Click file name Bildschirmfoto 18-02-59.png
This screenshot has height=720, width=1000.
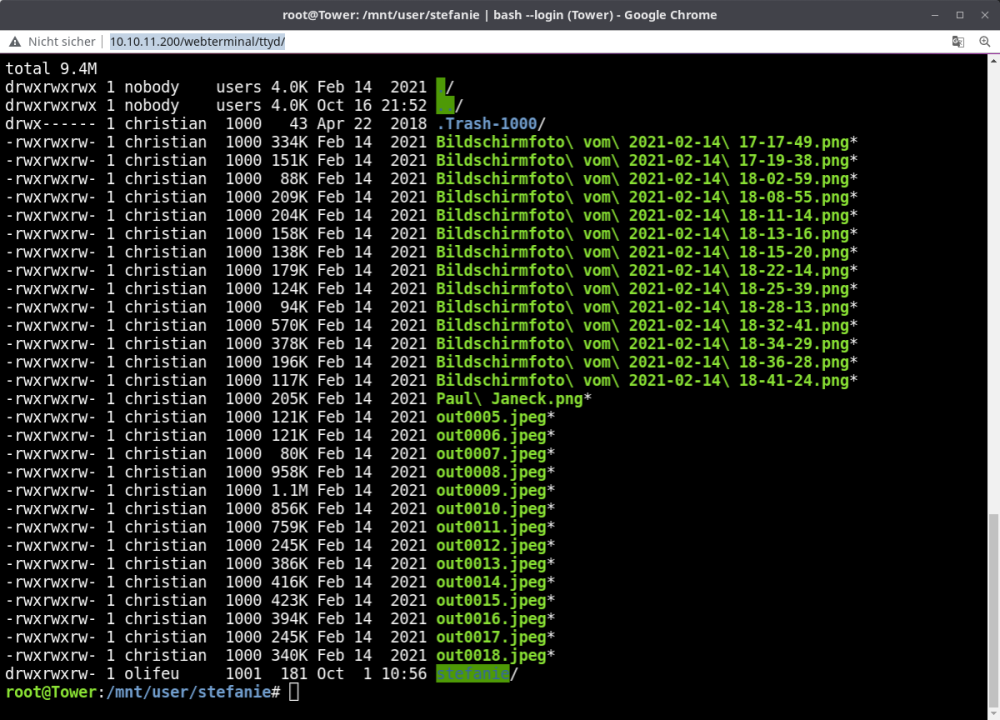point(646,179)
